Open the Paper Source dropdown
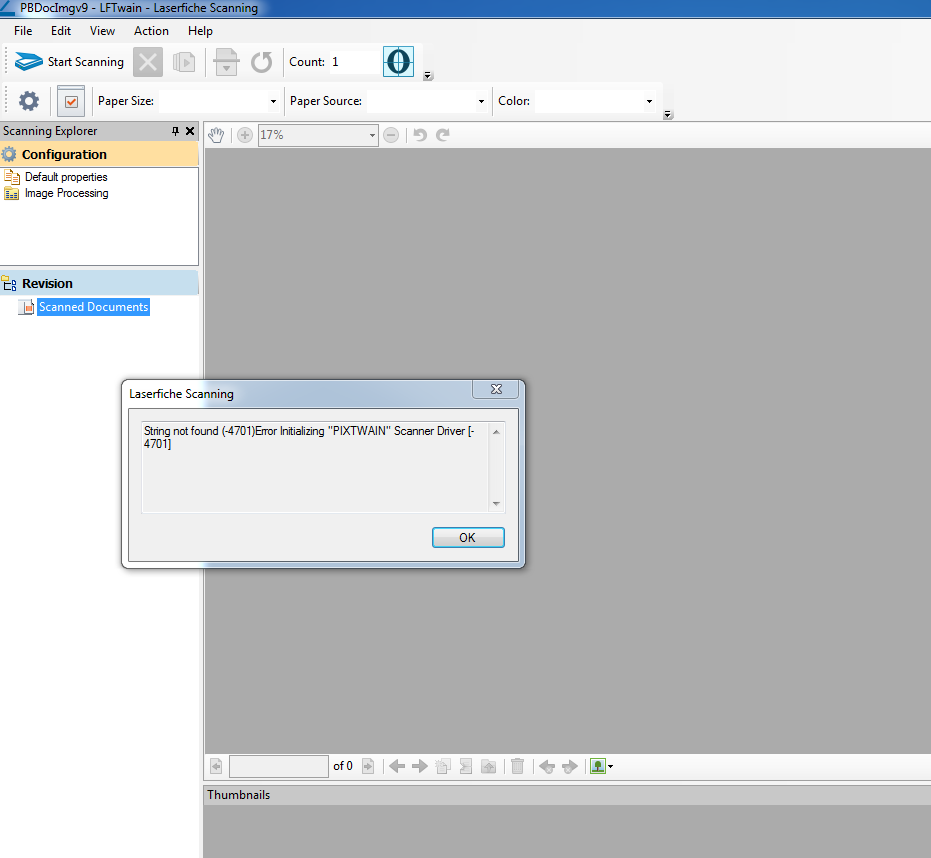This screenshot has height=858, width=931. point(480,101)
